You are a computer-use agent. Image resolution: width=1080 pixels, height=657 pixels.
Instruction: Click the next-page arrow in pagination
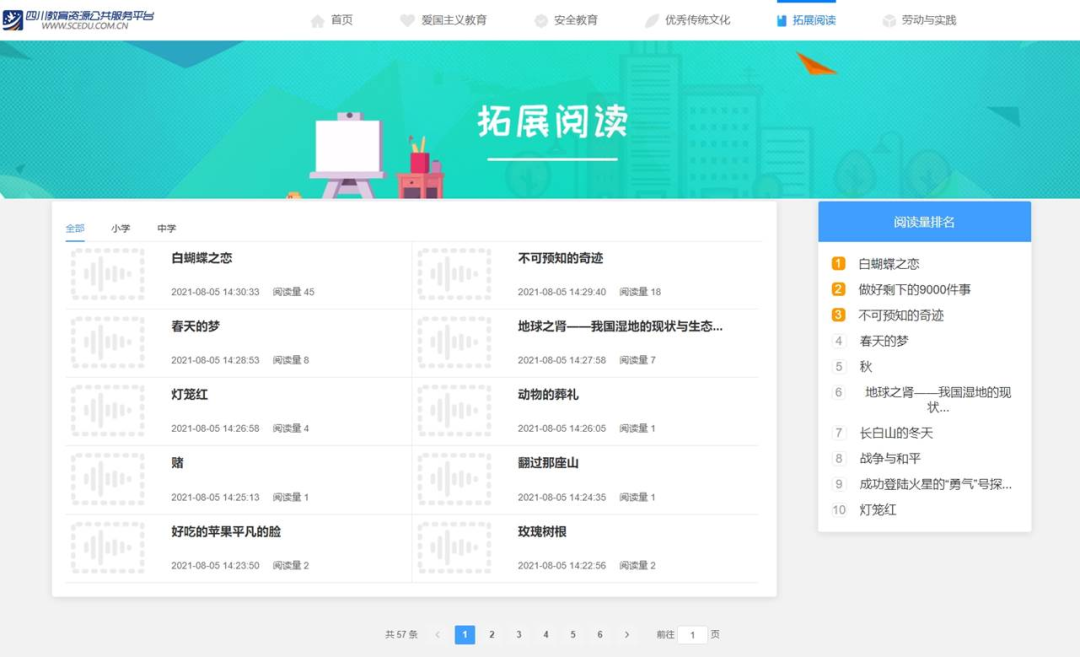click(x=626, y=634)
